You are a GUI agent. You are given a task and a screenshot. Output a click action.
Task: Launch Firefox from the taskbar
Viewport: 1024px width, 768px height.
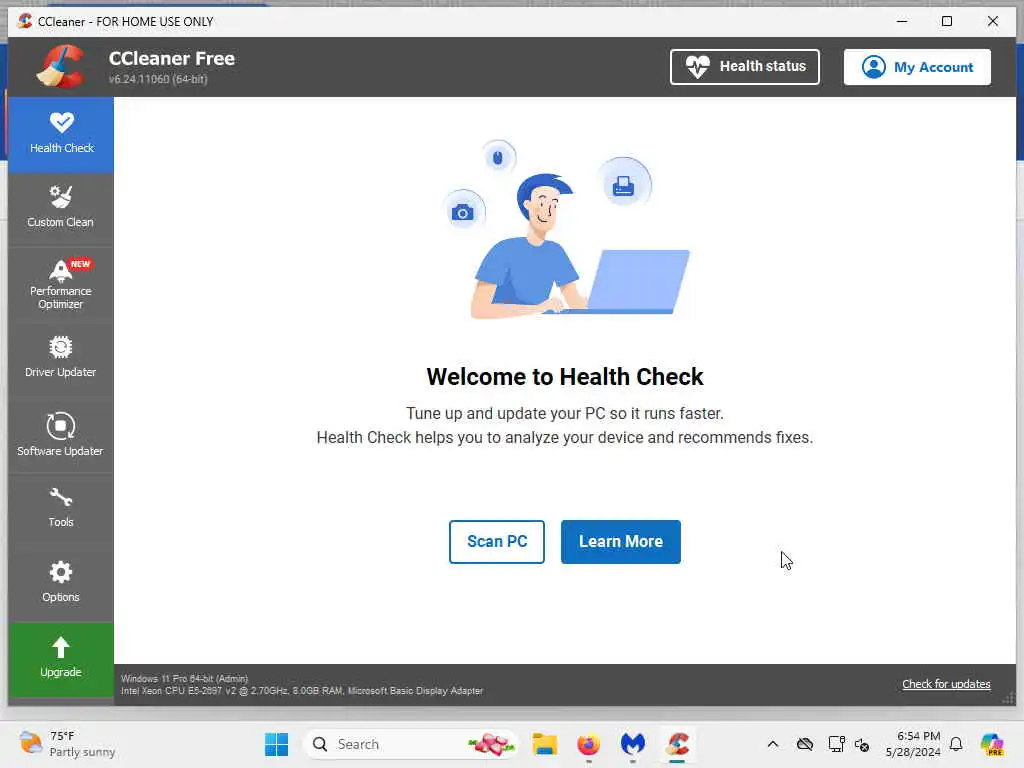tap(588, 744)
